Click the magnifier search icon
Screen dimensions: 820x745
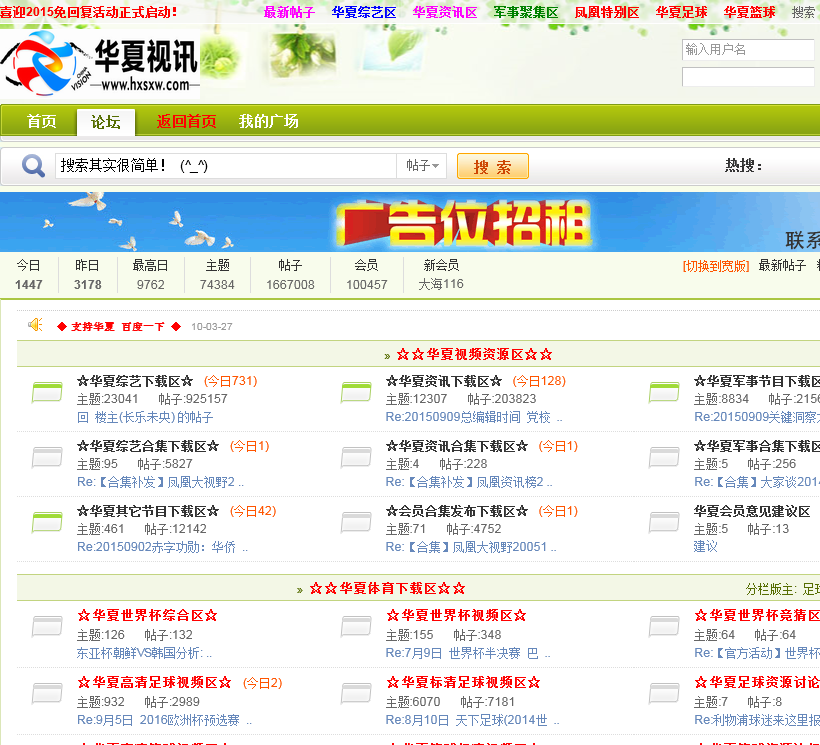coord(33,166)
